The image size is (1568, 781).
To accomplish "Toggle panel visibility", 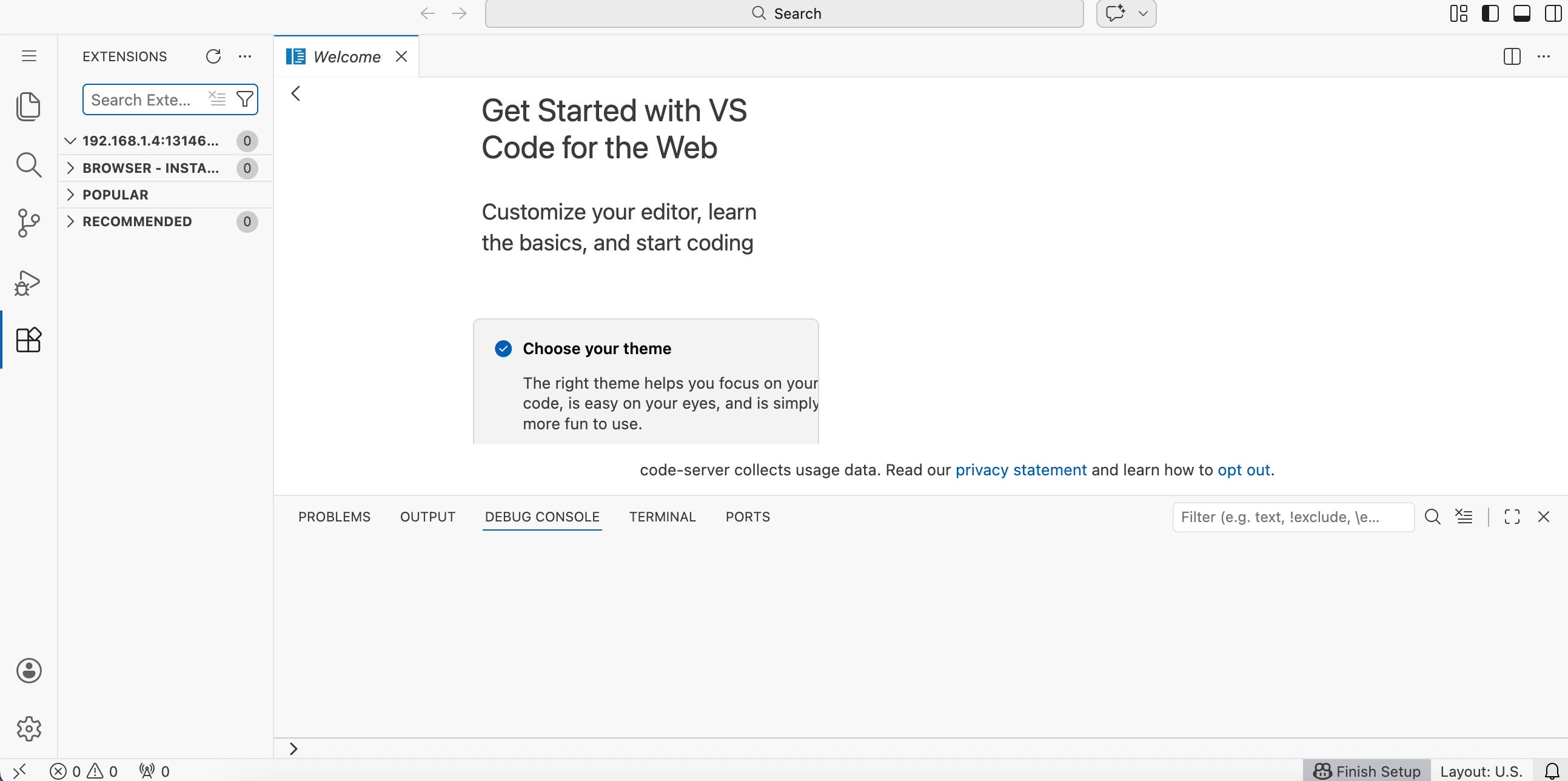I will (1522, 13).
